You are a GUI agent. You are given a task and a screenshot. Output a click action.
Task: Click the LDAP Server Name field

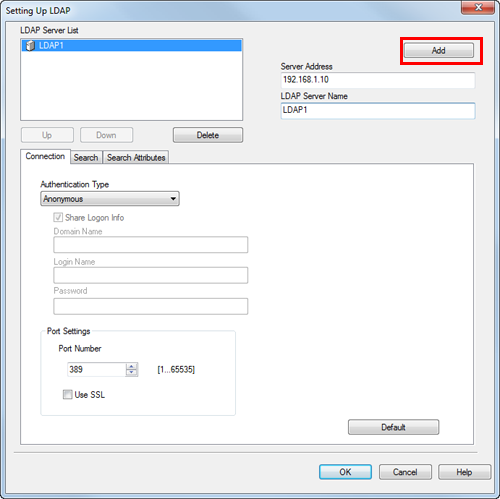click(378, 110)
